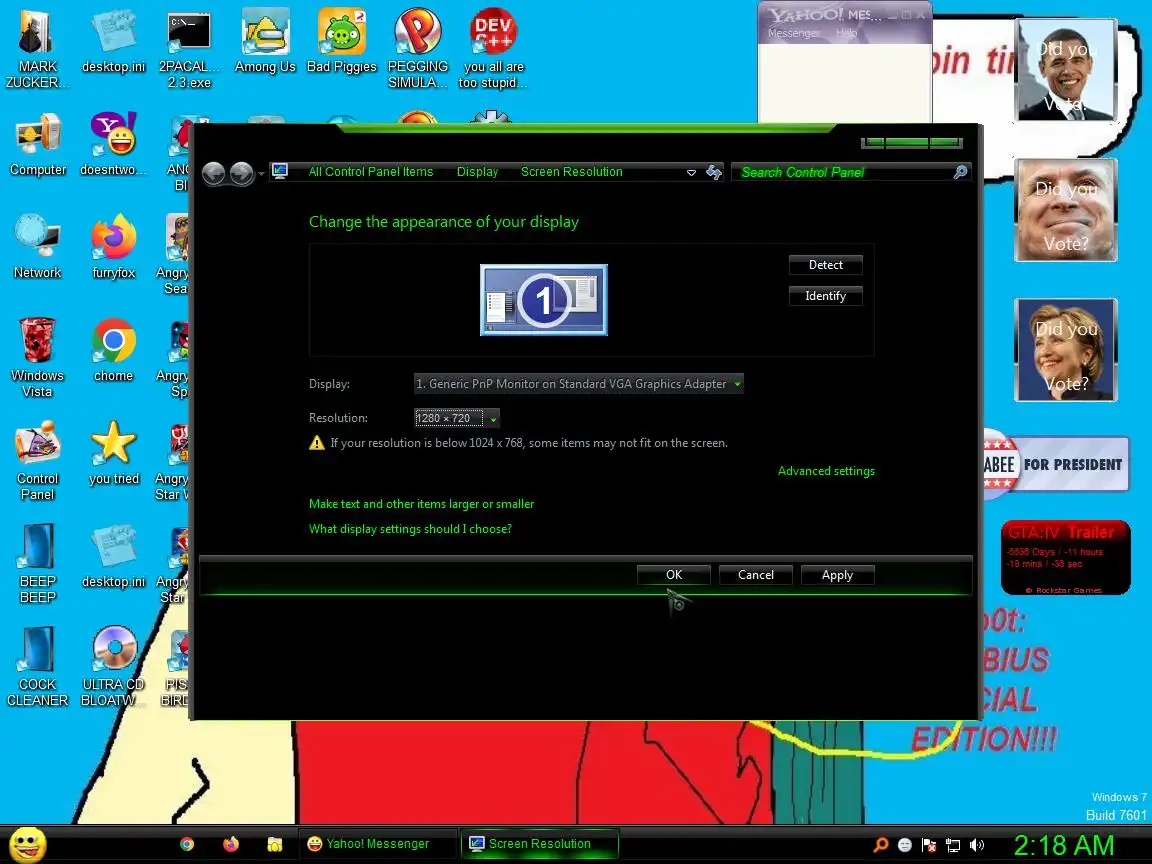1152x864 pixels.
Task: Open the 'you tried' star icon
Action: point(113,453)
